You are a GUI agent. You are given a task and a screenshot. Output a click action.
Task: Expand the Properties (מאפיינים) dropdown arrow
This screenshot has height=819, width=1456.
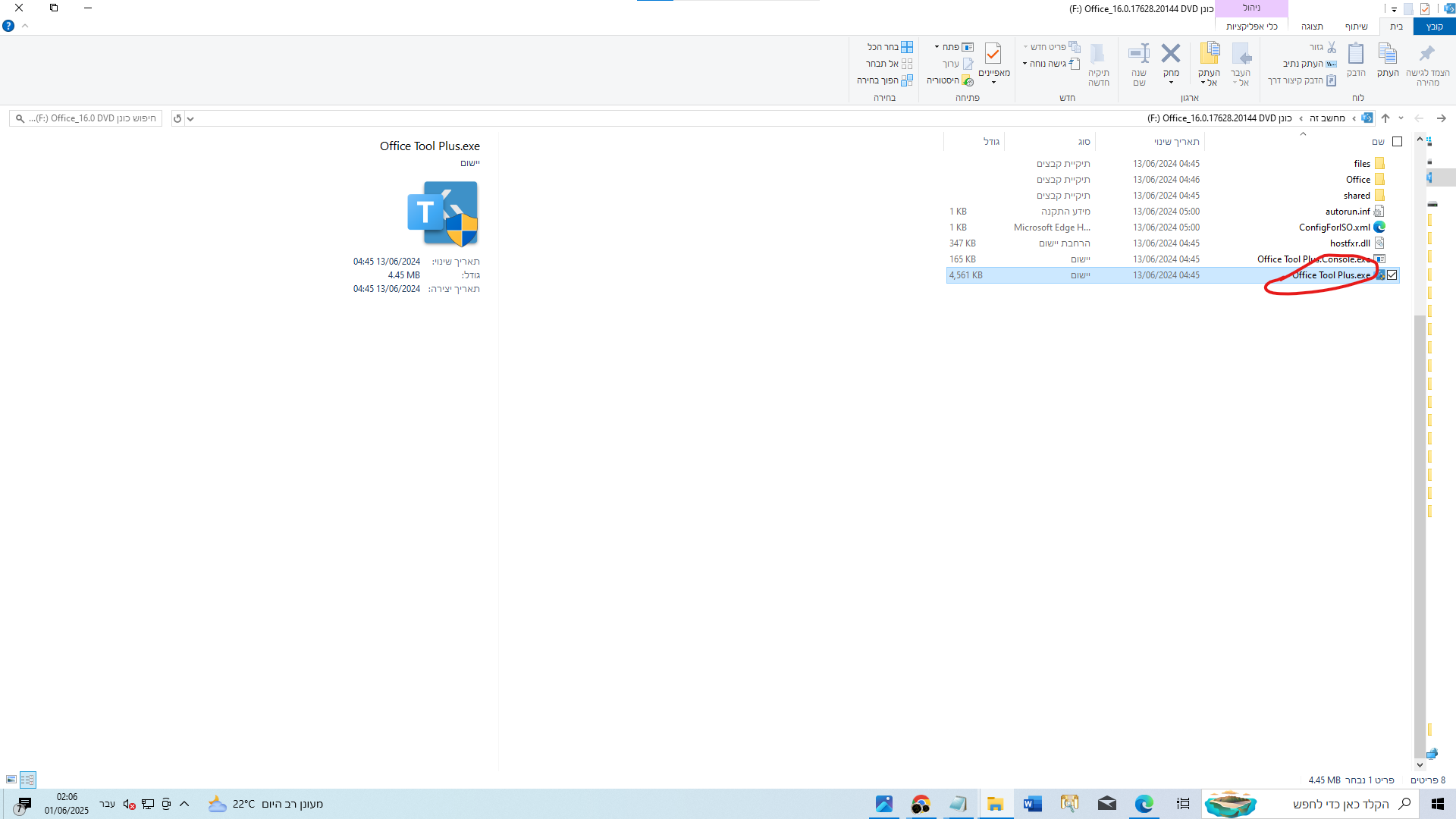click(993, 83)
